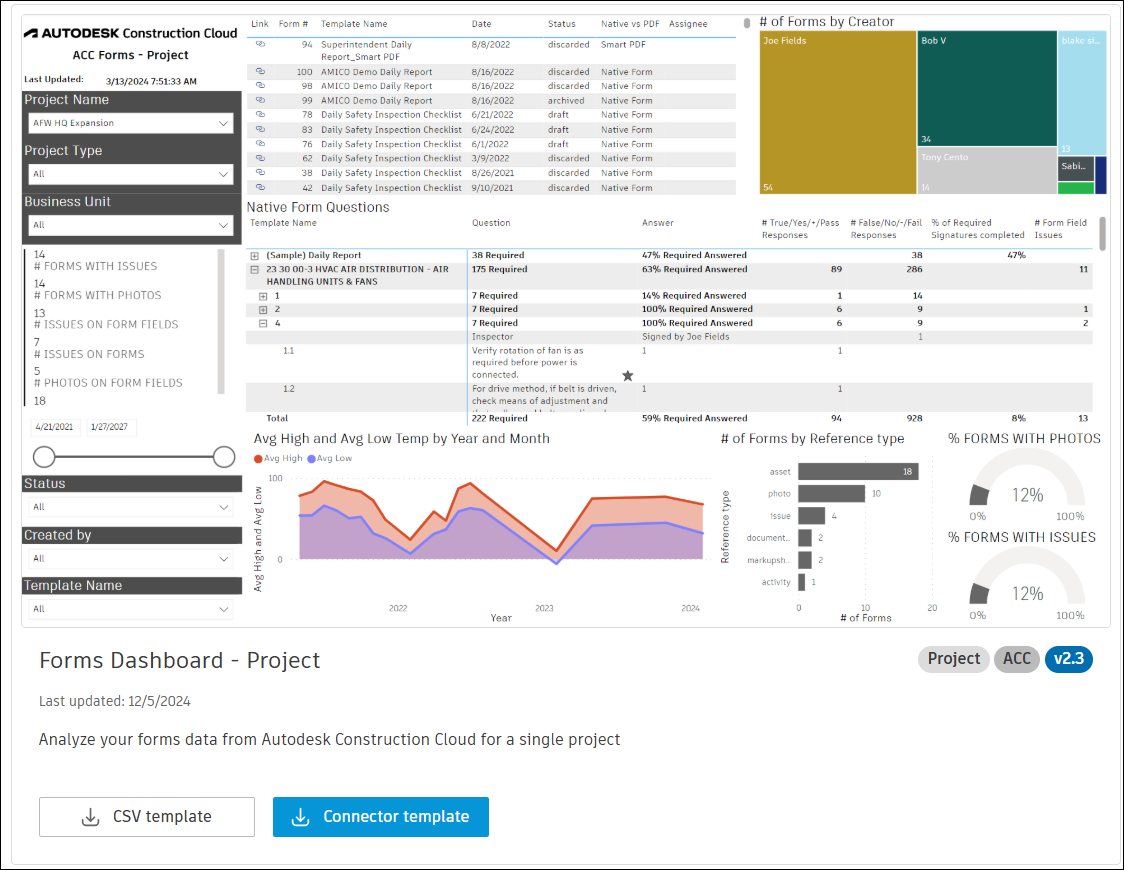1124x870 pixels.
Task: Select Tony Cento tile in treemap
Action: tap(987, 171)
